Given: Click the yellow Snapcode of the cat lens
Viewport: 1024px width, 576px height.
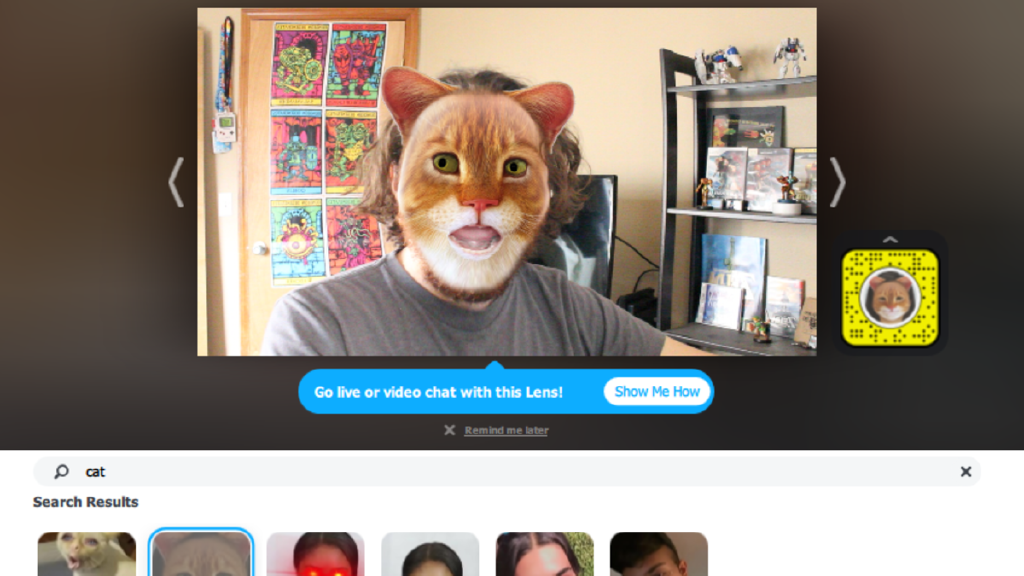Looking at the screenshot, I should pyautogui.click(x=890, y=298).
